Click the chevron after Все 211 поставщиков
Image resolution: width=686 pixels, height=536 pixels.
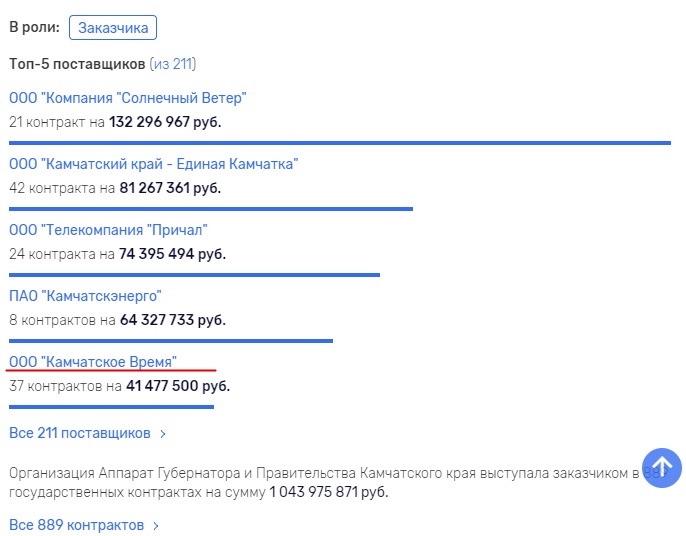click(x=163, y=434)
